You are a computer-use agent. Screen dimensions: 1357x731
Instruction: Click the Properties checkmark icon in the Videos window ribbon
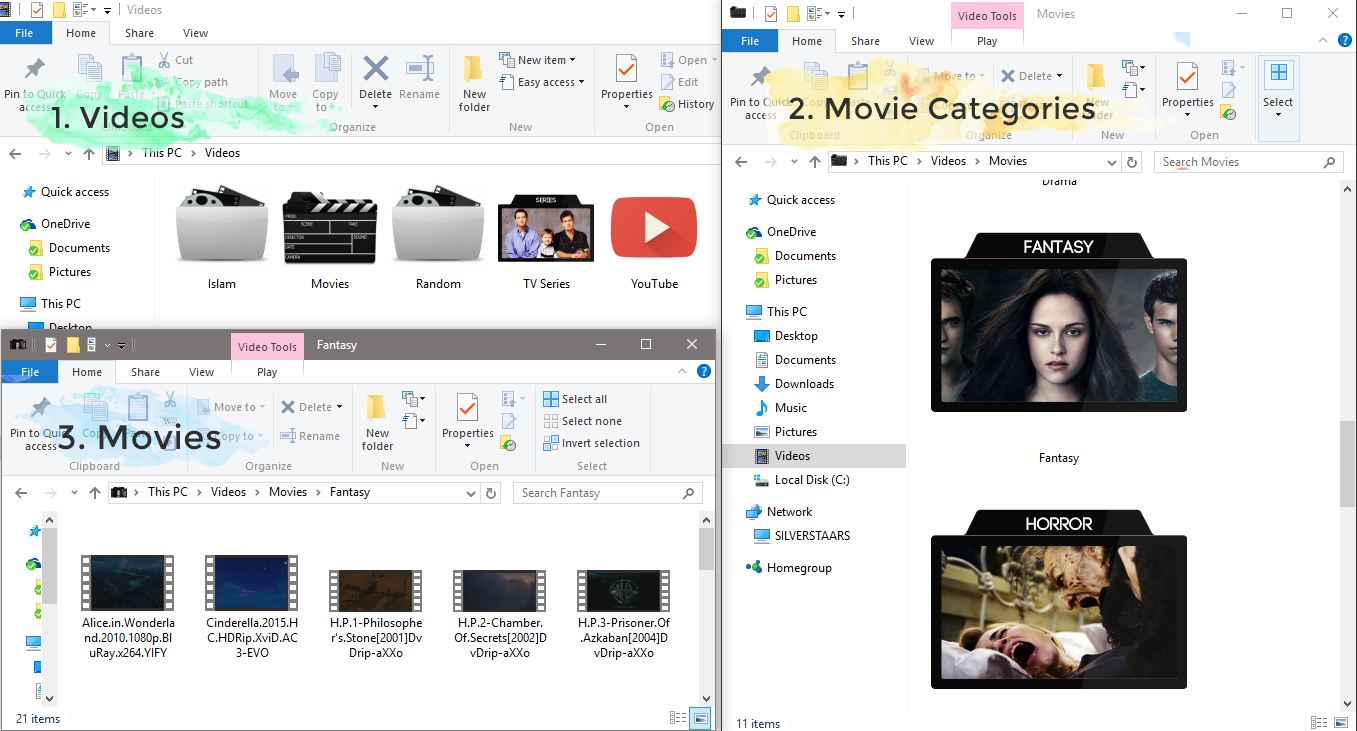click(627, 68)
